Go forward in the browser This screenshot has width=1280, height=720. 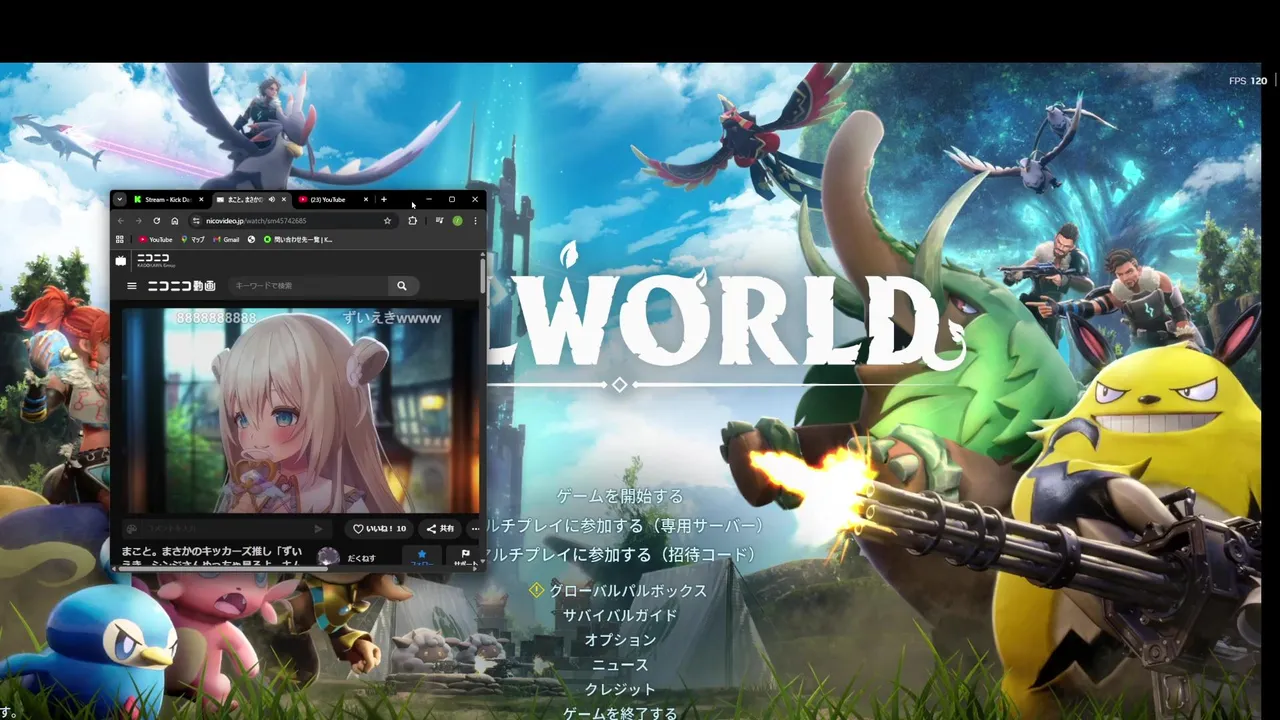click(139, 221)
